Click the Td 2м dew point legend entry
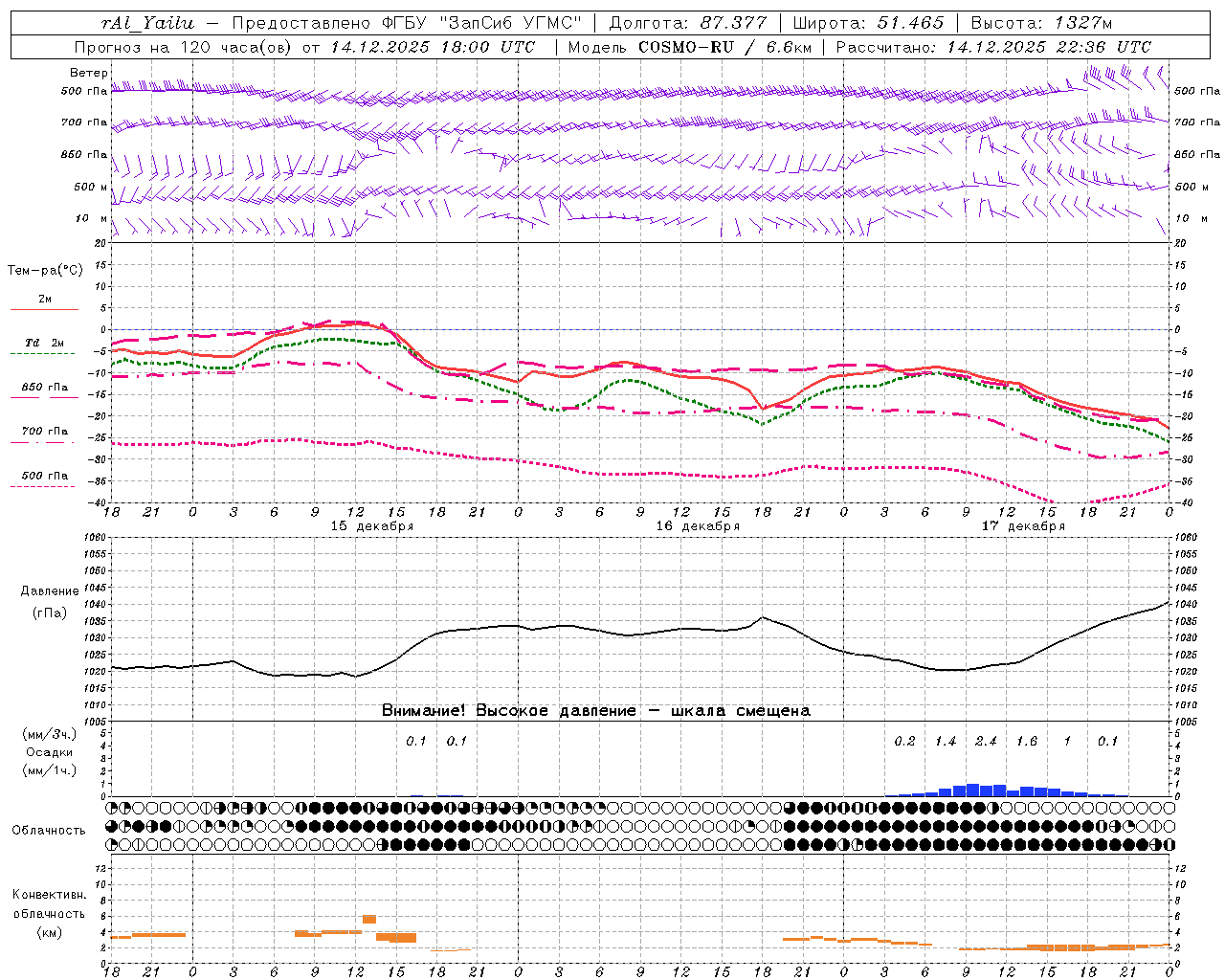The height and width of the screenshot is (980, 1225). [x=45, y=343]
